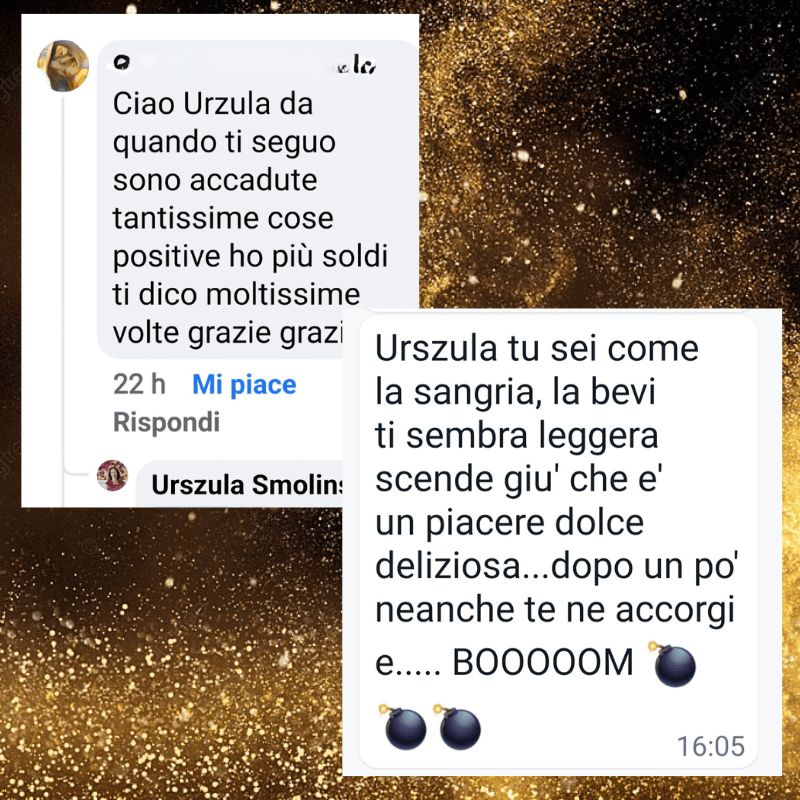Click the reply thread connector line

[x=64, y=286]
